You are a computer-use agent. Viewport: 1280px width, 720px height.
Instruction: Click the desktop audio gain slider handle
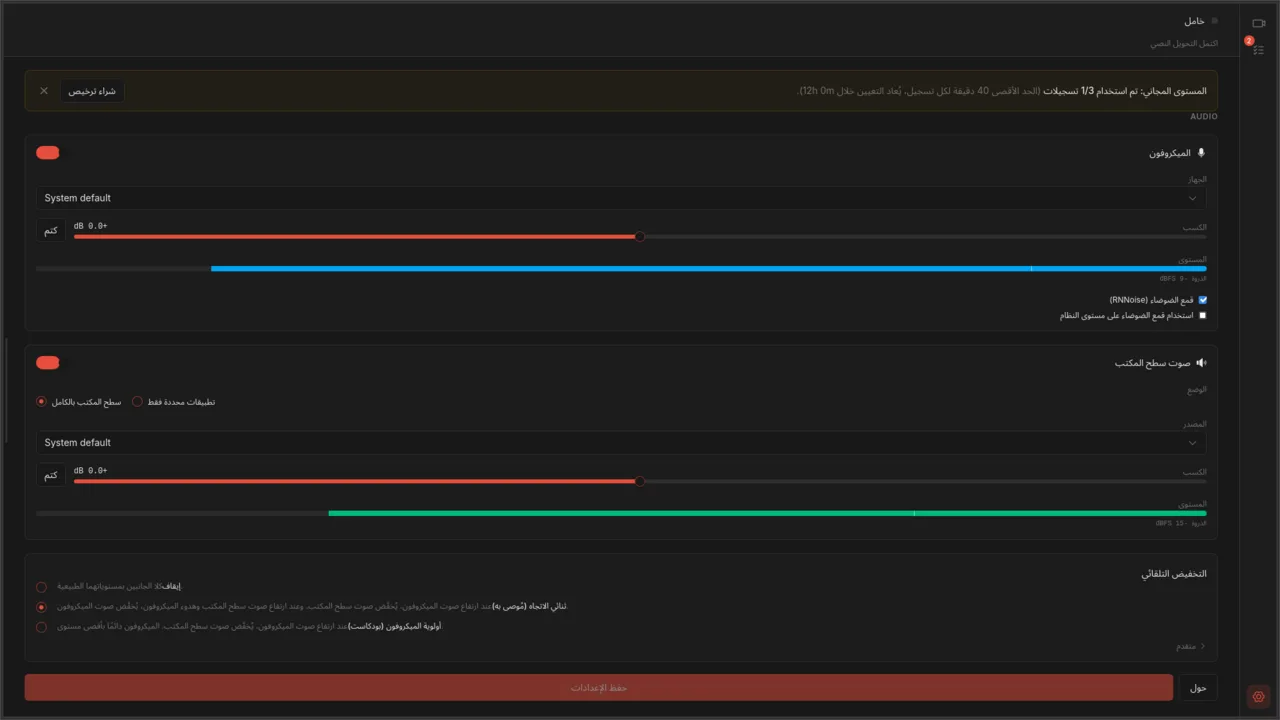[640, 481]
